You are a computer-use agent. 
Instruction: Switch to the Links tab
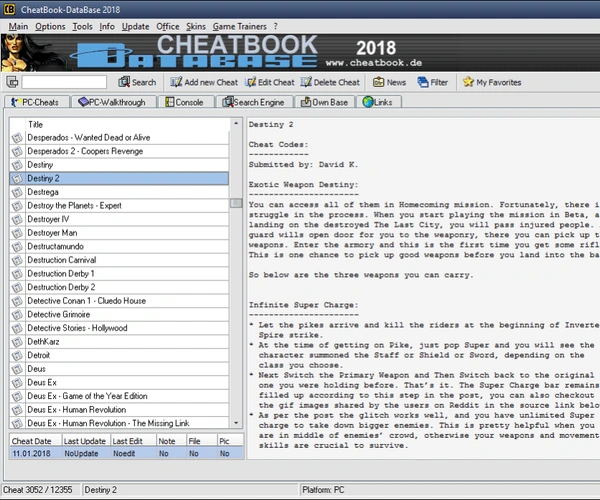(x=378, y=102)
